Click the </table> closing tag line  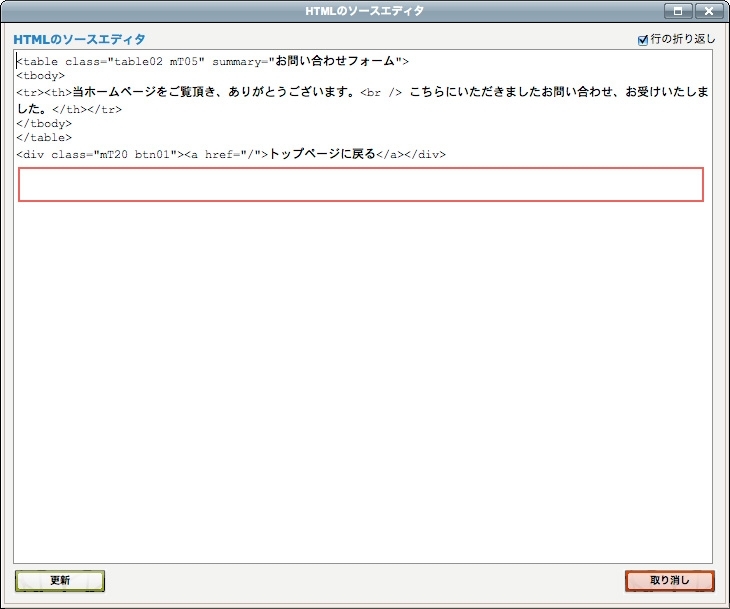(44, 138)
